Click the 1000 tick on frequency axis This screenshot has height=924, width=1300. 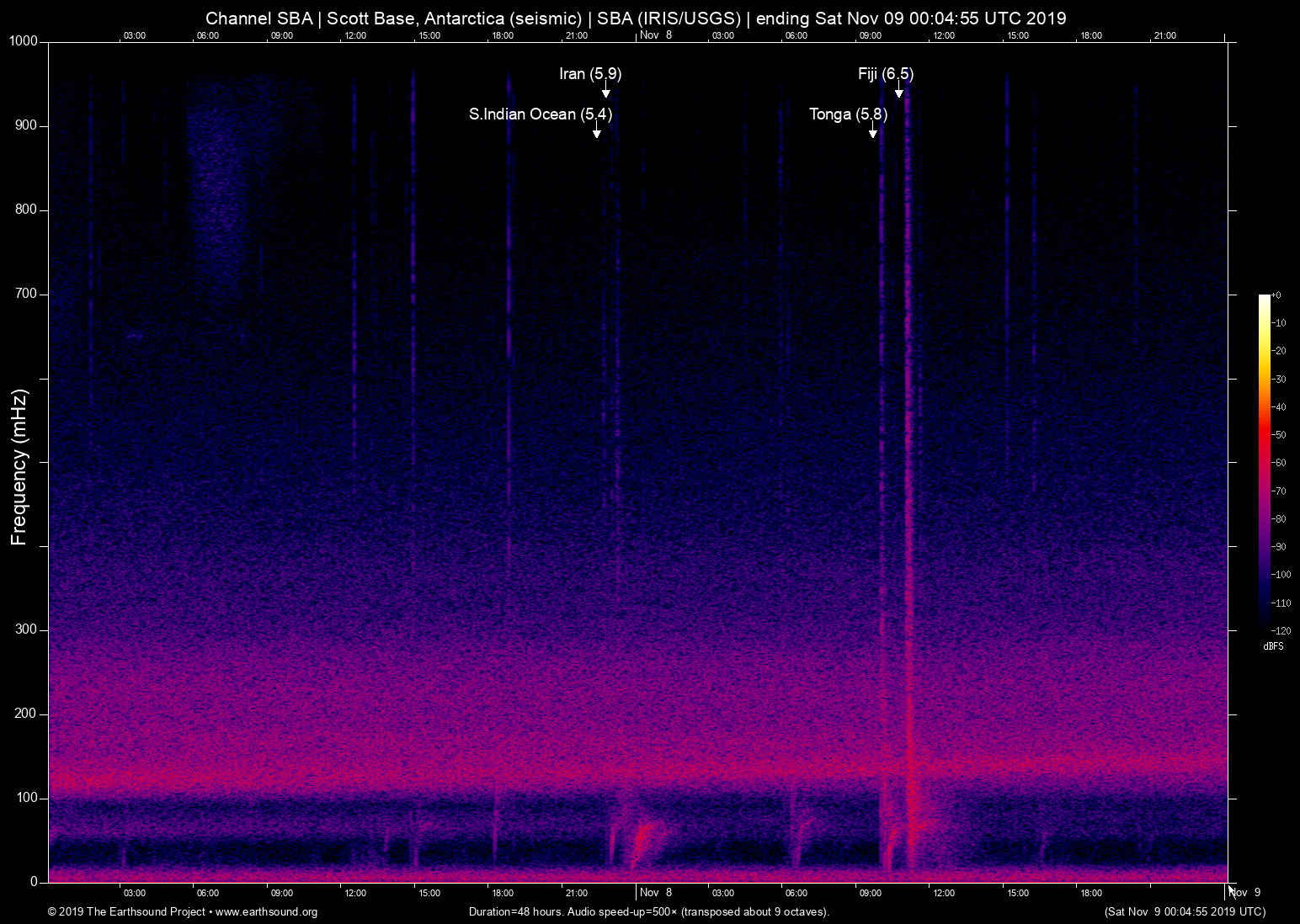(23, 41)
